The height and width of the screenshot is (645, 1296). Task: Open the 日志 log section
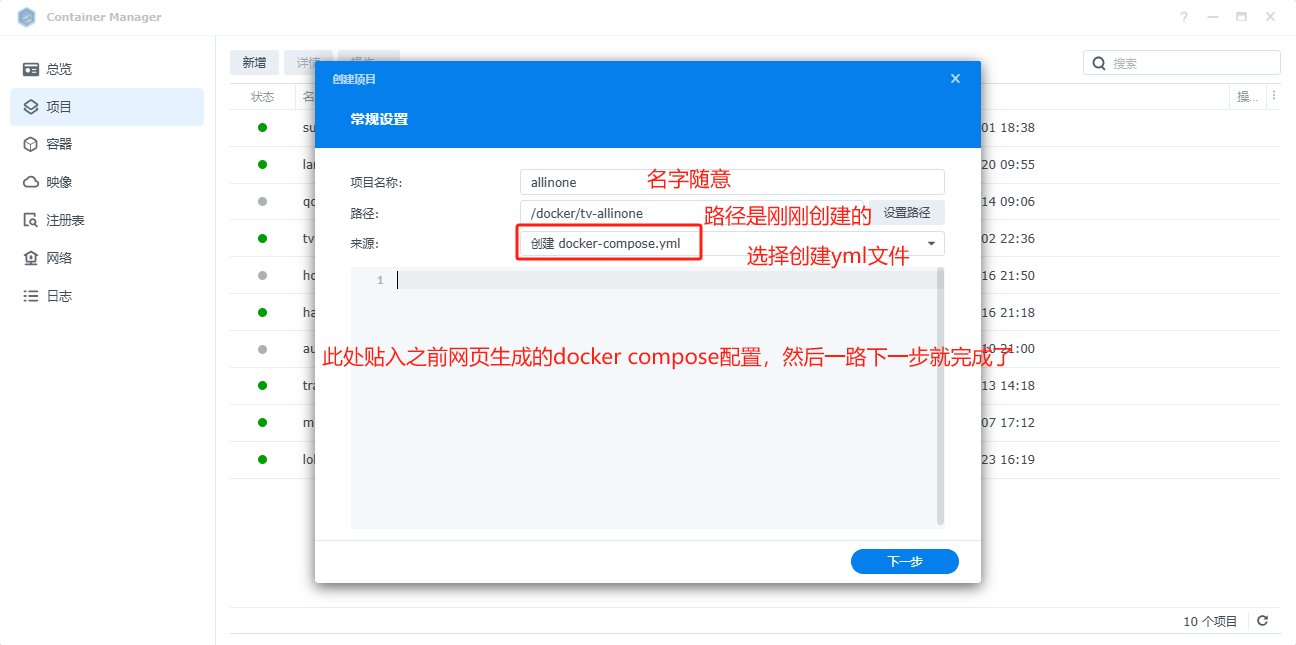(x=58, y=296)
